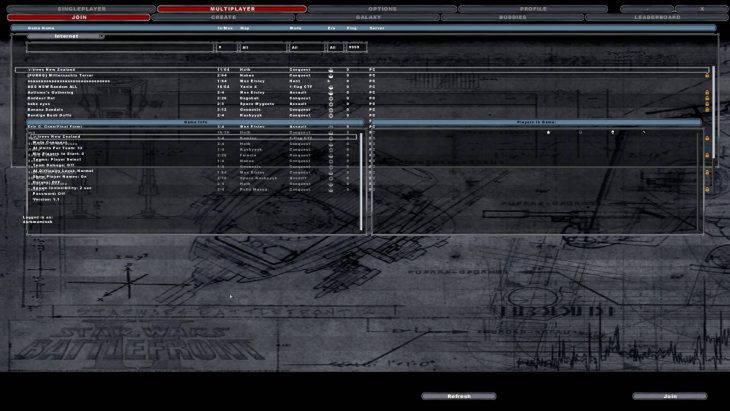Switch to the Create sub-tab
The image size is (730, 411).
pos(223,17)
